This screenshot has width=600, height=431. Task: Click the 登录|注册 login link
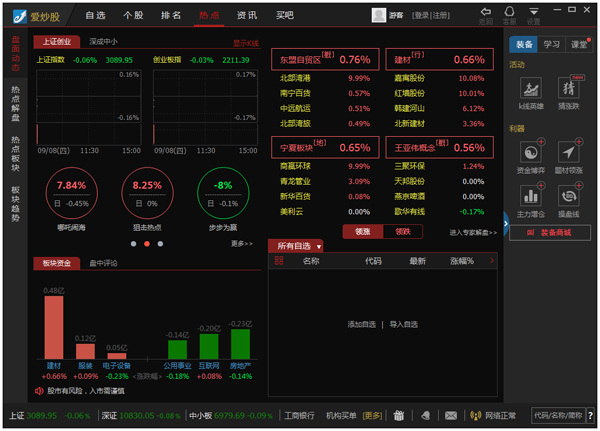(x=431, y=15)
